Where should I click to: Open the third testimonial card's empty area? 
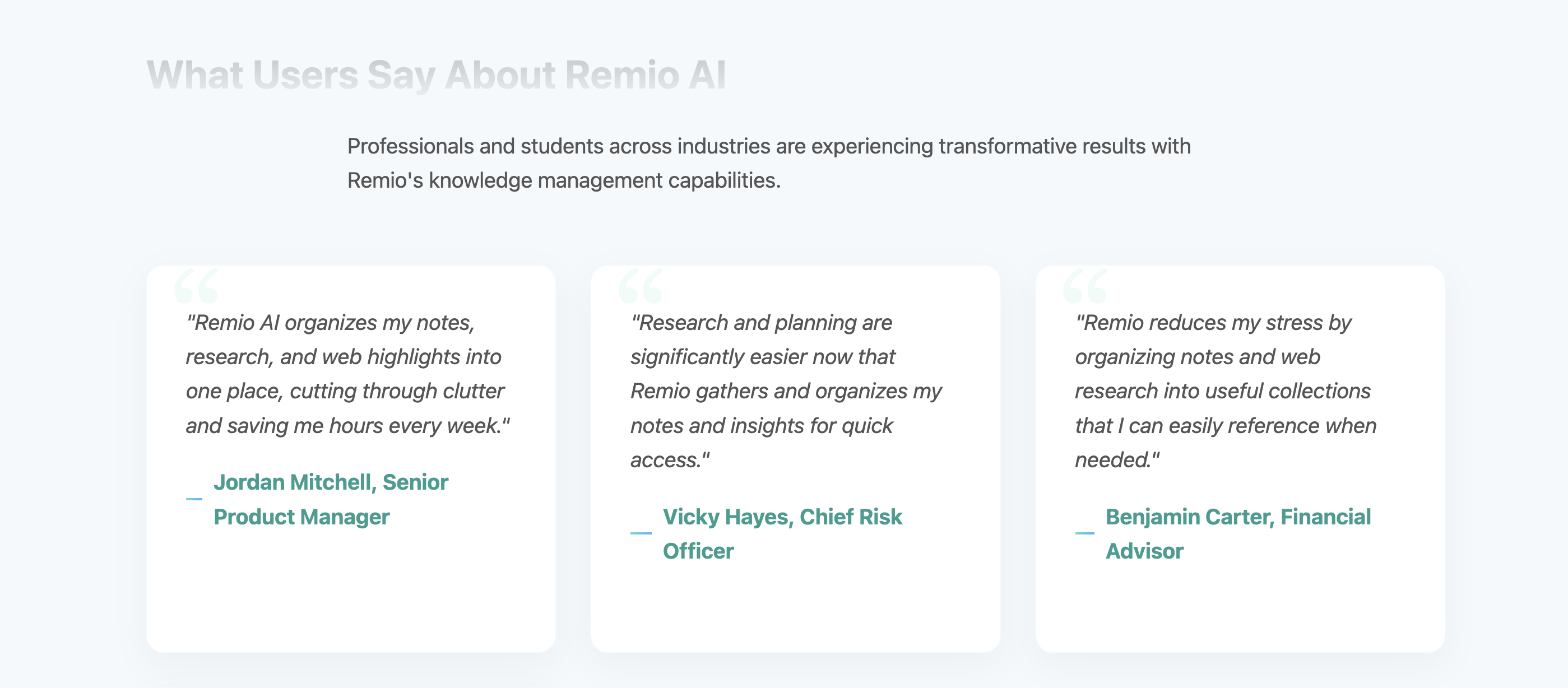pos(1240,608)
